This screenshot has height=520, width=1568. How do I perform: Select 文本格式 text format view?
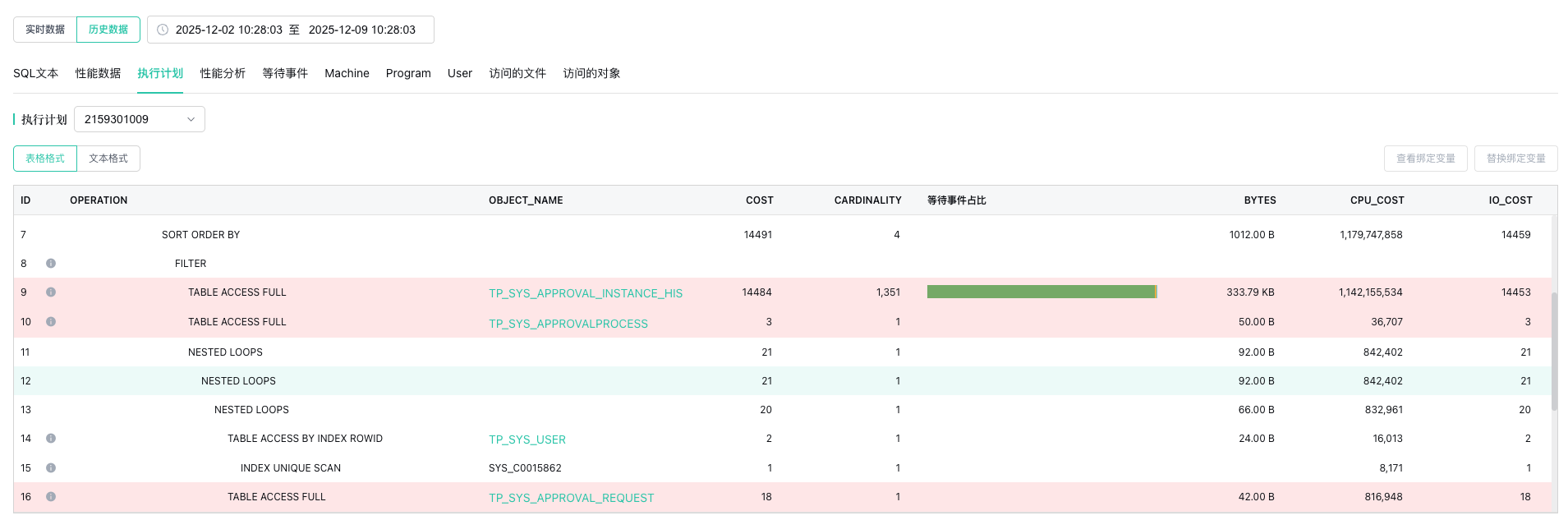108,159
